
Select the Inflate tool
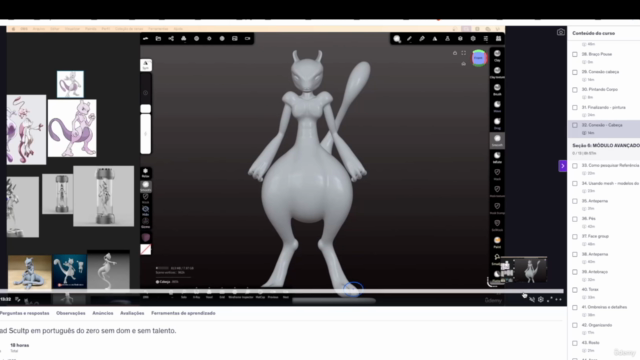[497, 158]
